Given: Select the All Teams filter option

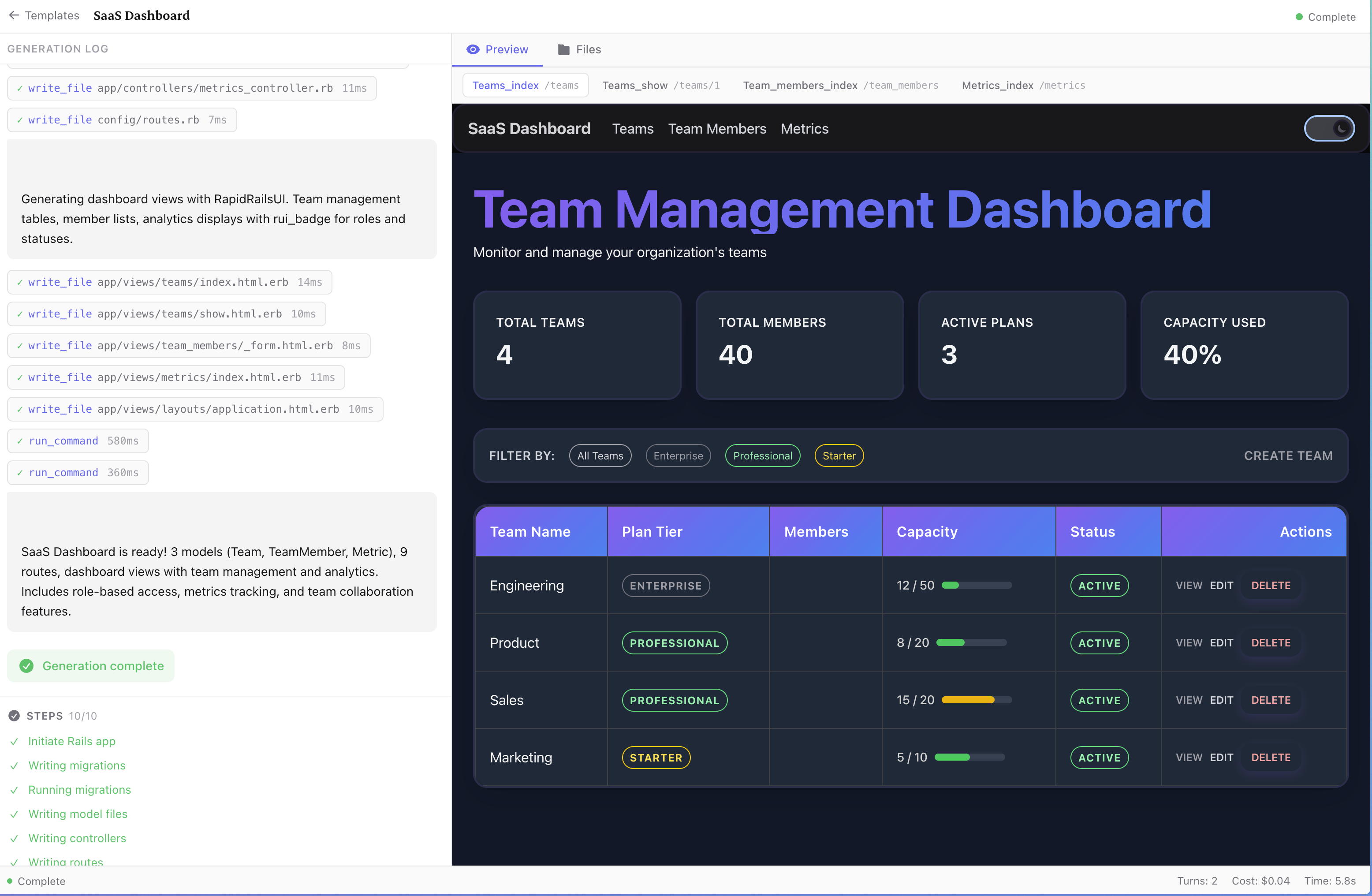Looking at the screenshot, I should click(x=600, y=455).
